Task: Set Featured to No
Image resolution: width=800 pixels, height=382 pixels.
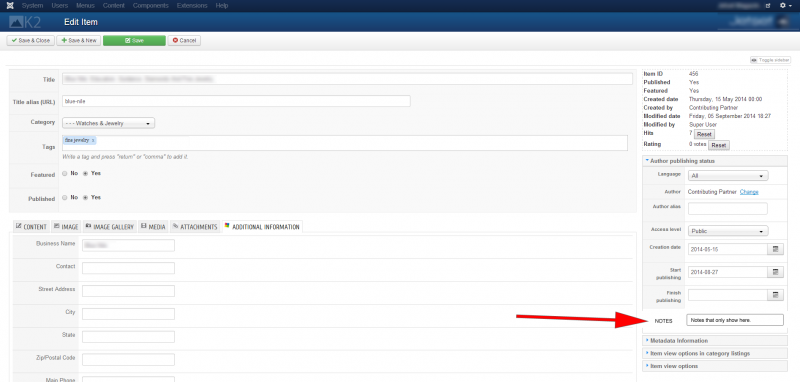Action: coord(65,173)
